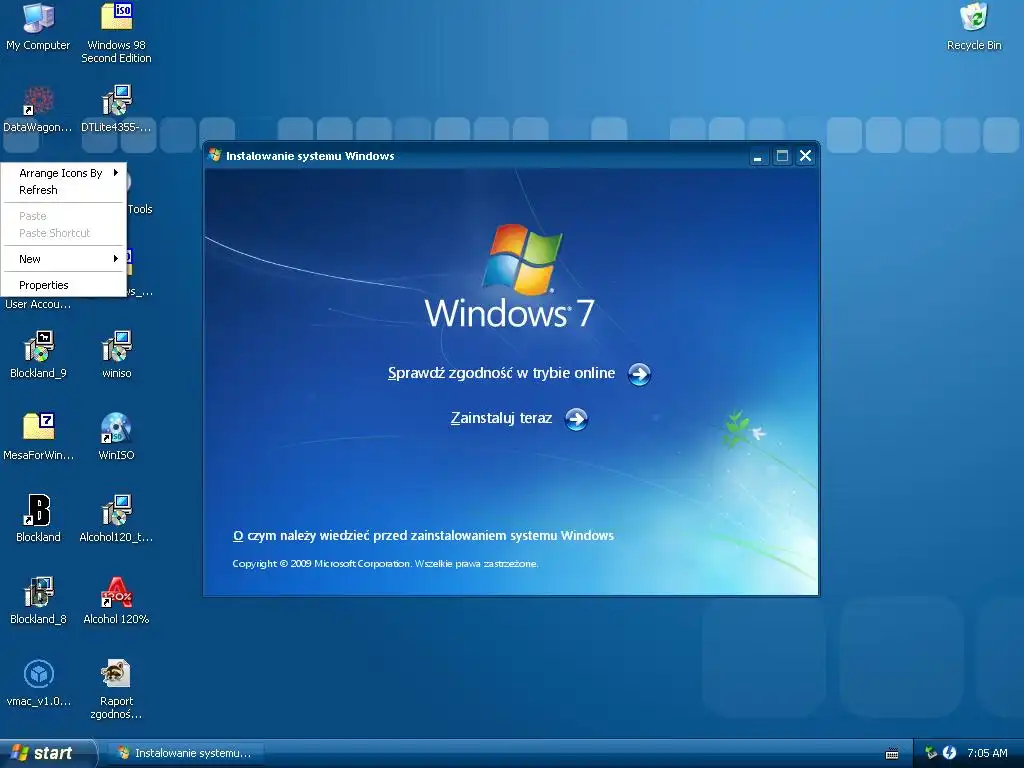
Task: Click the Instalowanie systemu taskbar button
Action: pos(186,753)
